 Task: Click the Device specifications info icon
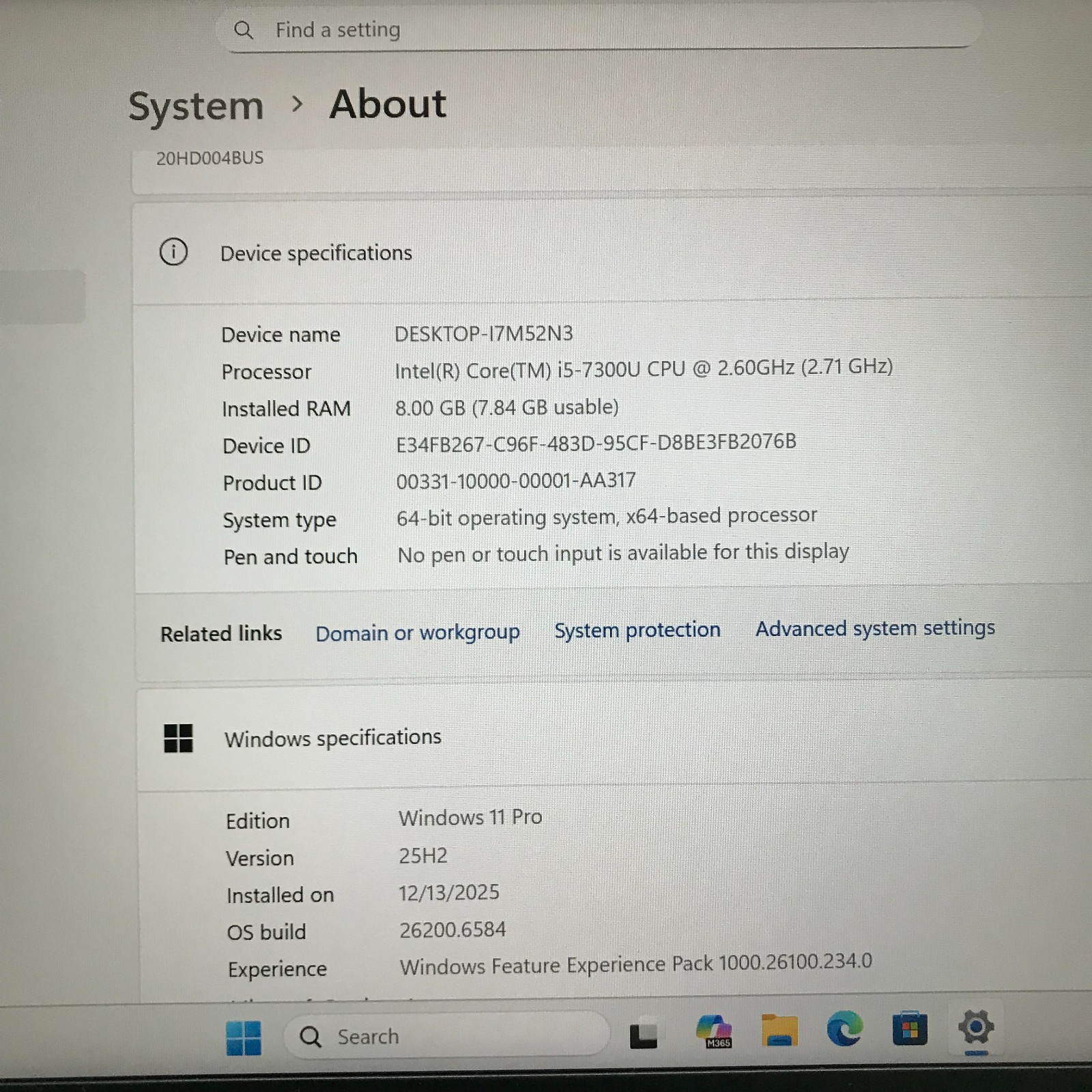(173, 252)
